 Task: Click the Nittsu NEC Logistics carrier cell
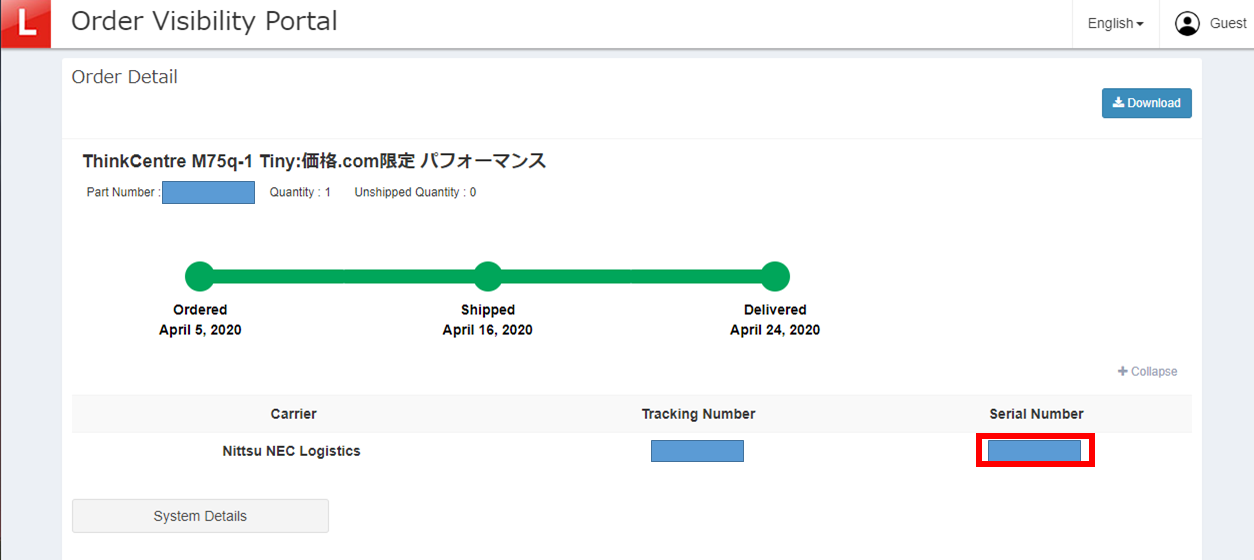[291, 451]
